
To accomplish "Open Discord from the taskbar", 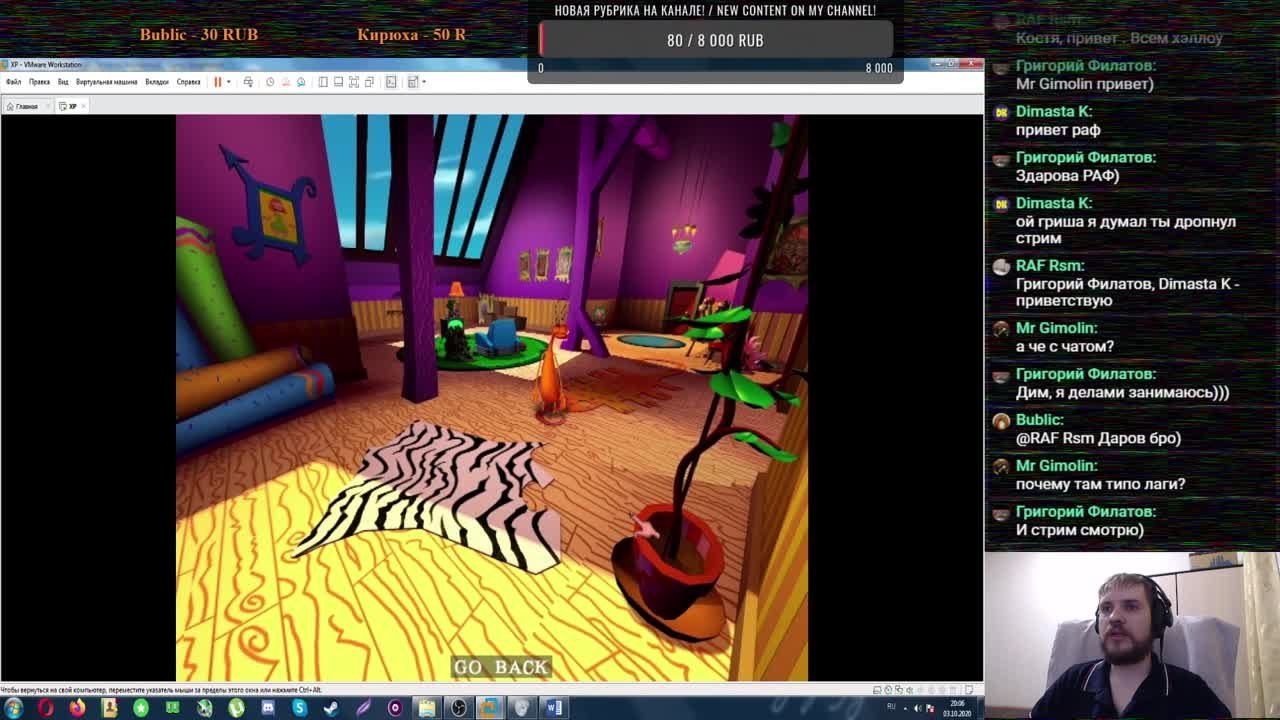I will point(268,708).
